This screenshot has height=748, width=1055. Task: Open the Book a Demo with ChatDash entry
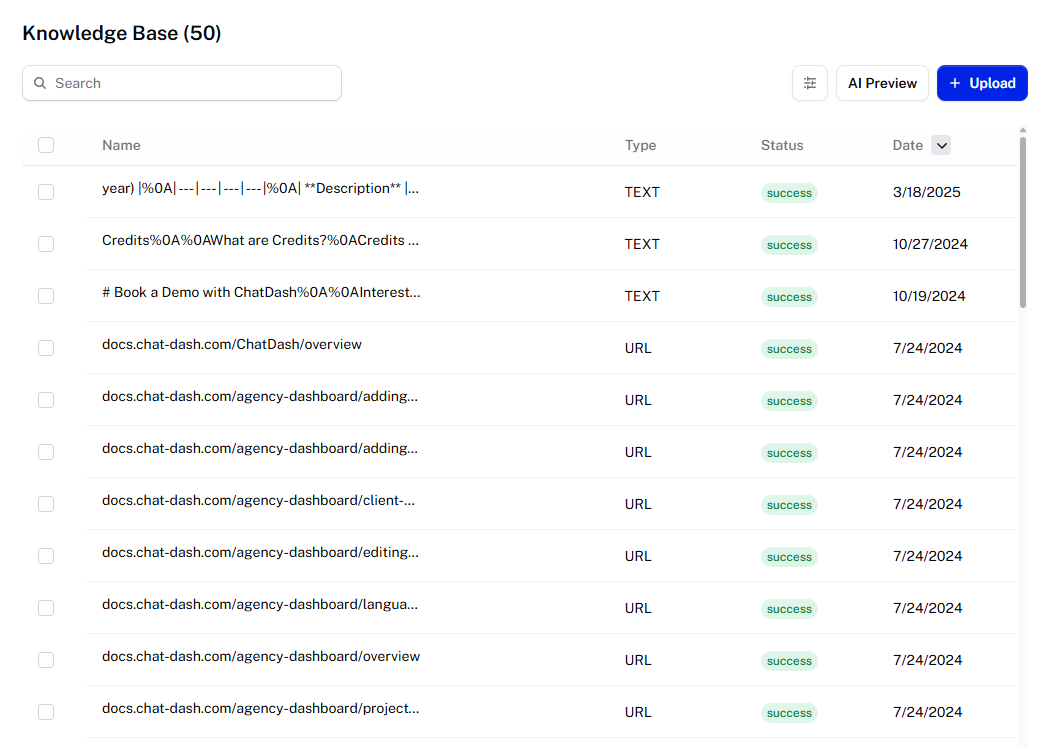point(261,293)
